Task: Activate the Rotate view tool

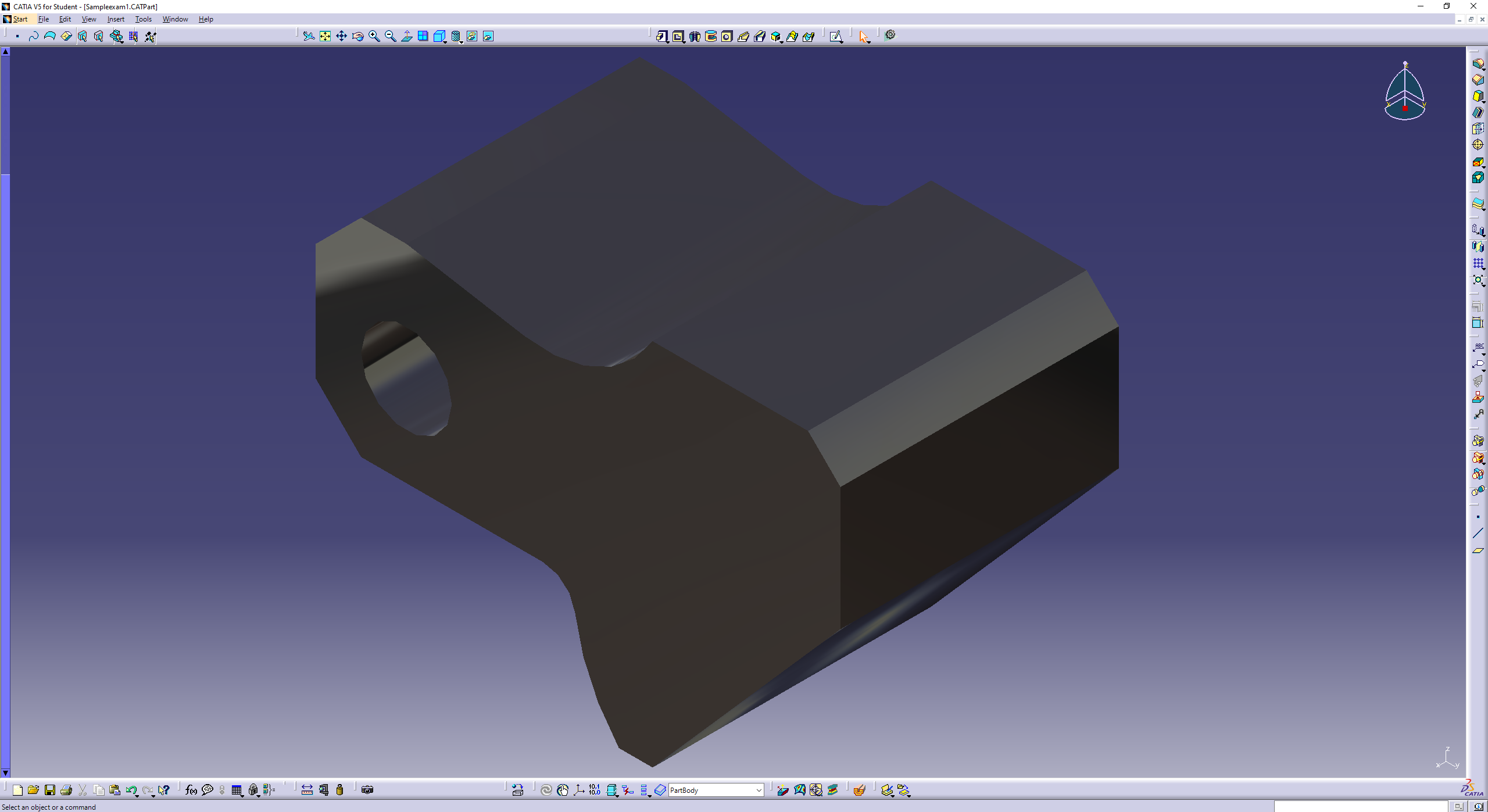Action: click(358, 36)
